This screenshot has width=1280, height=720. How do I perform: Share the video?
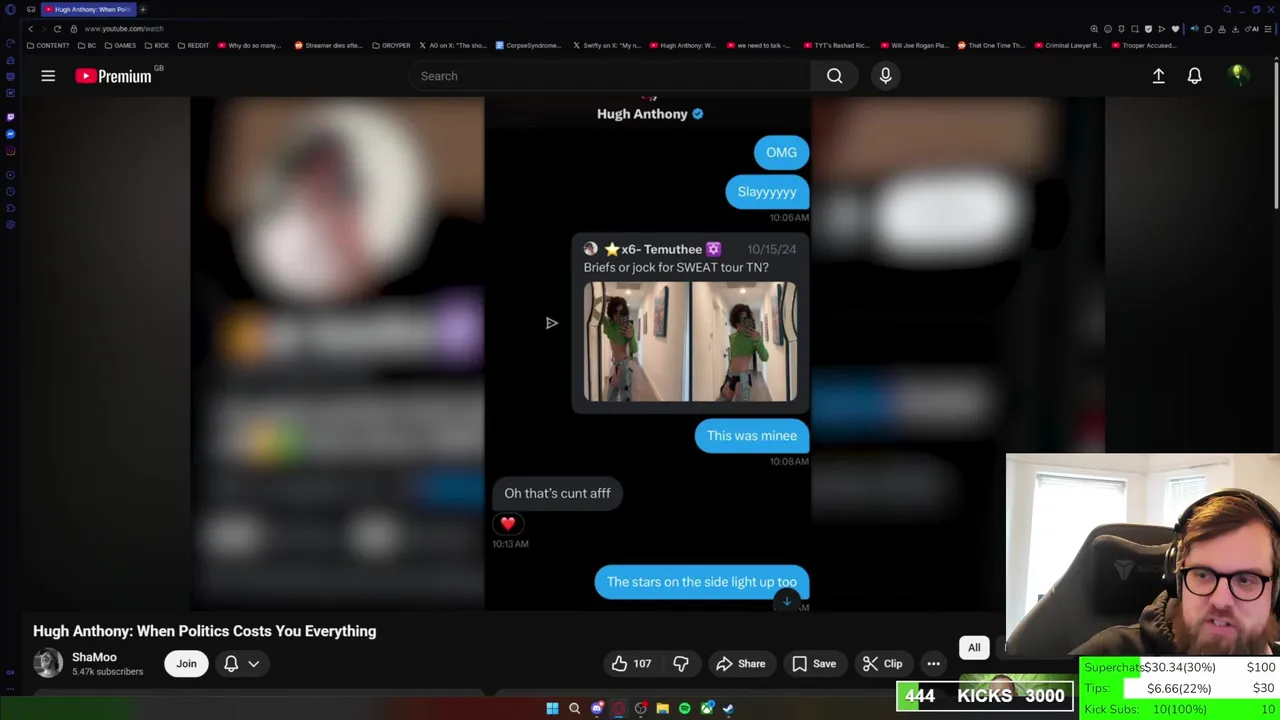click(x=740, y=664)
